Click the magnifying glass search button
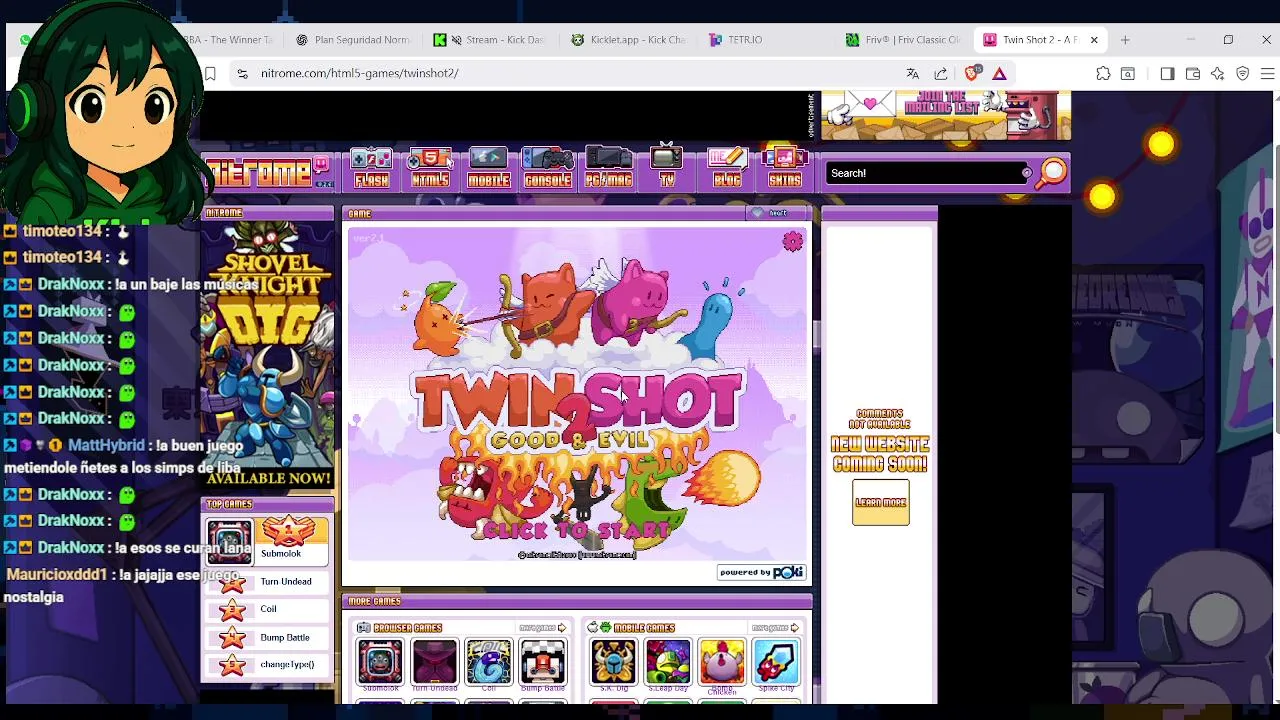The image size is (1280, 720). [x=1051, y=173]
